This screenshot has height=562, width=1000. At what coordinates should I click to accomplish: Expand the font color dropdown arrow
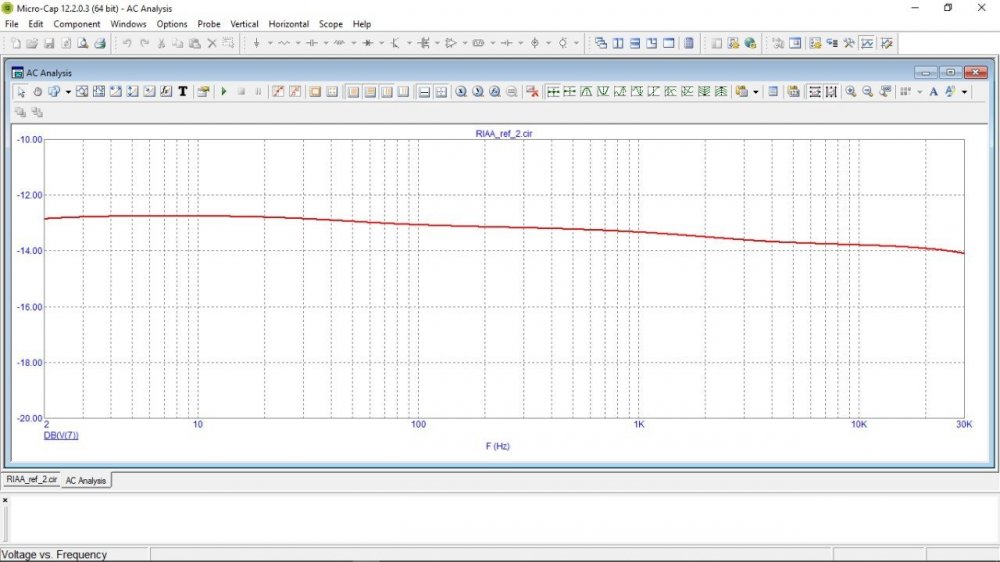click(x=965, y=91)
